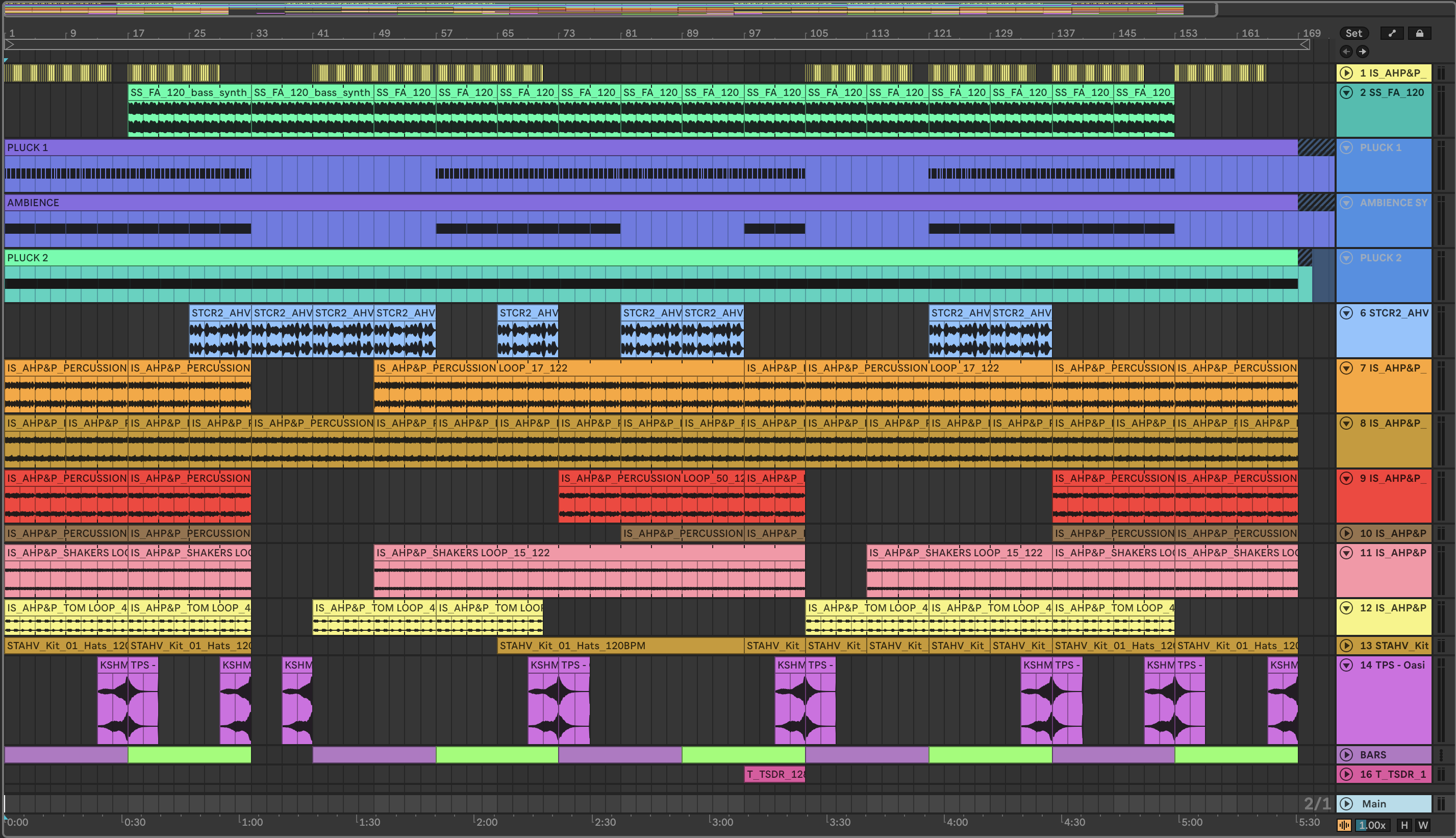Fold the PLUCK 2 track

pos(1346,258)
